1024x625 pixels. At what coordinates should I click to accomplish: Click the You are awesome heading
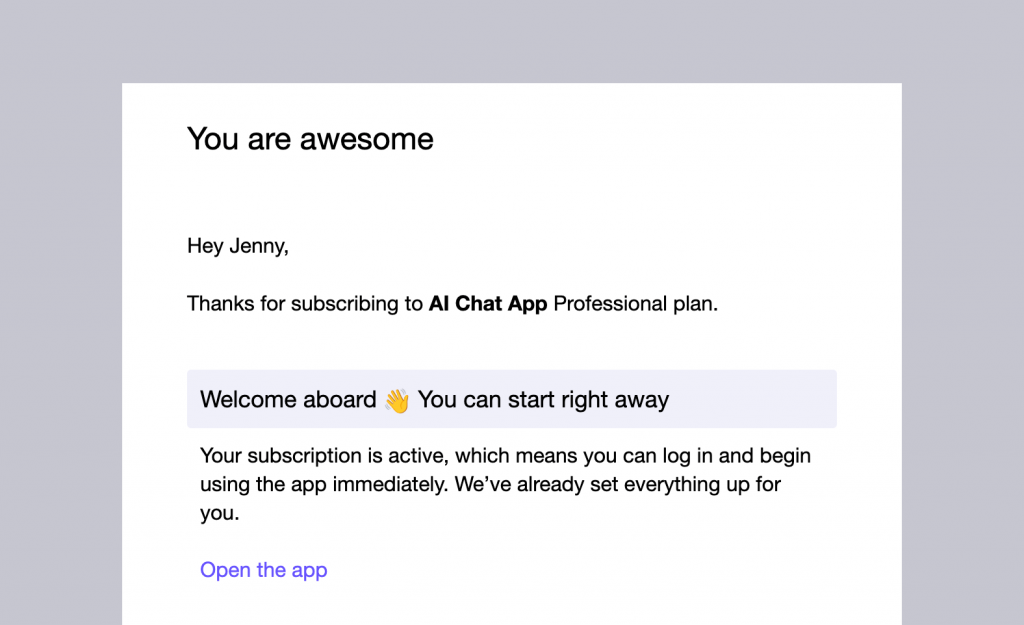(x=309, y=139)
